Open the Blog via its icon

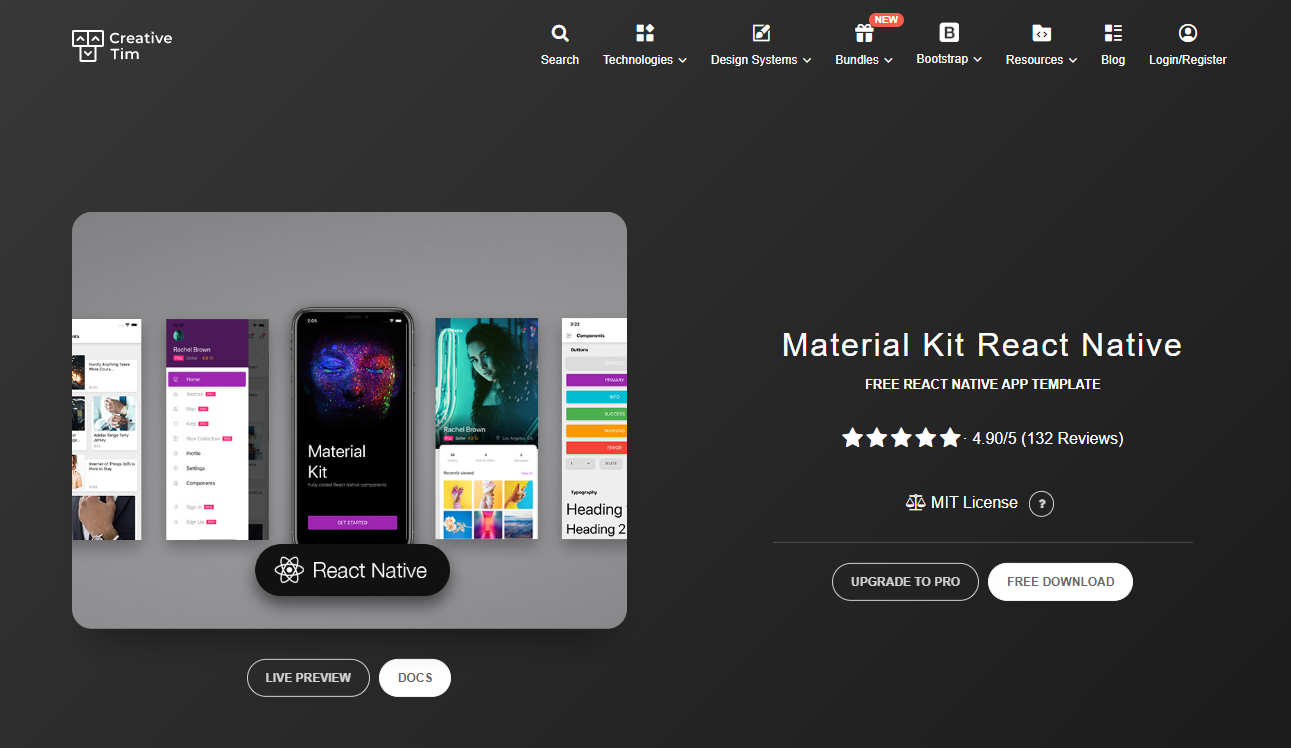point(1113,33)
